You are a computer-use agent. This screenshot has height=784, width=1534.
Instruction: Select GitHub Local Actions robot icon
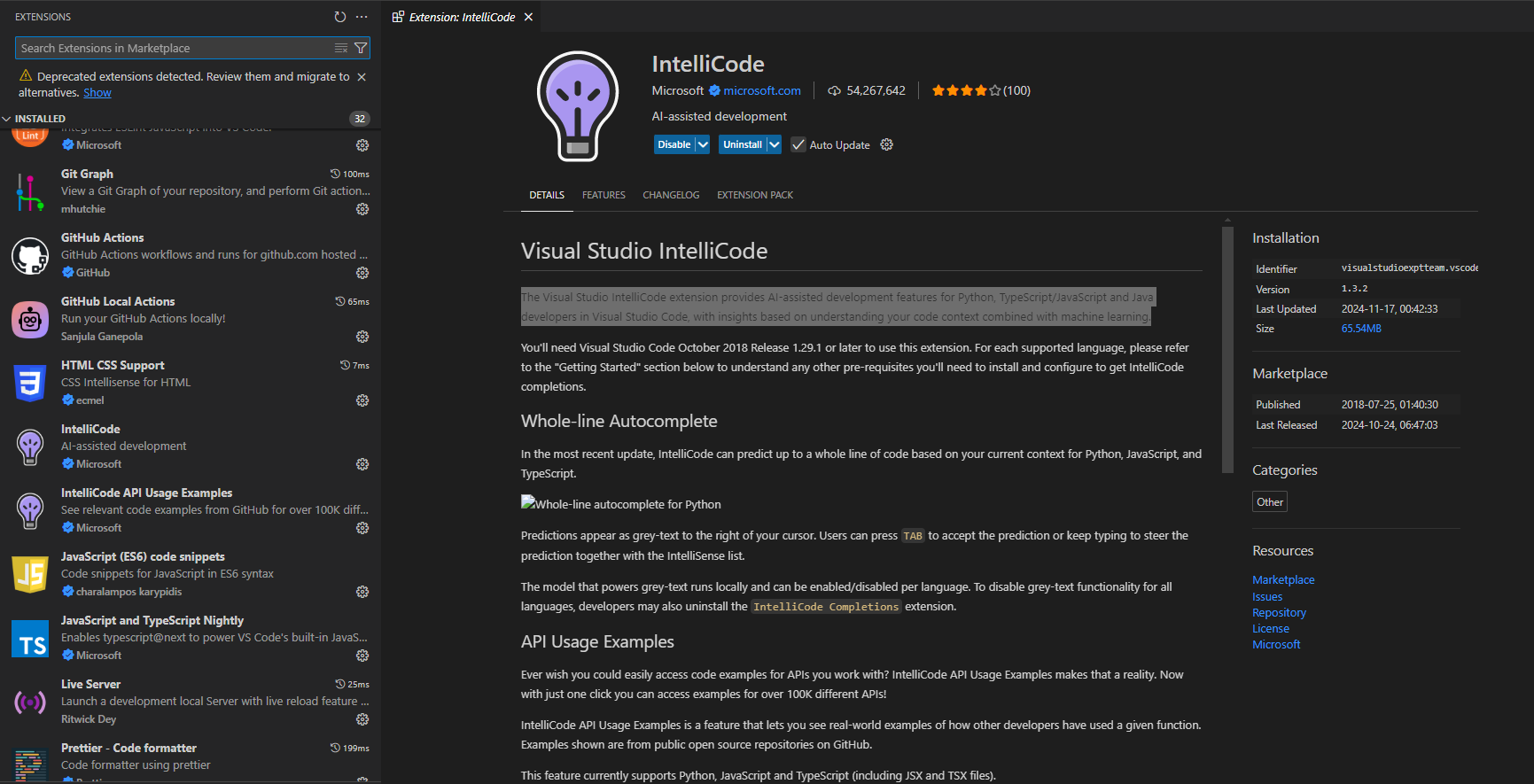(30, 320)
